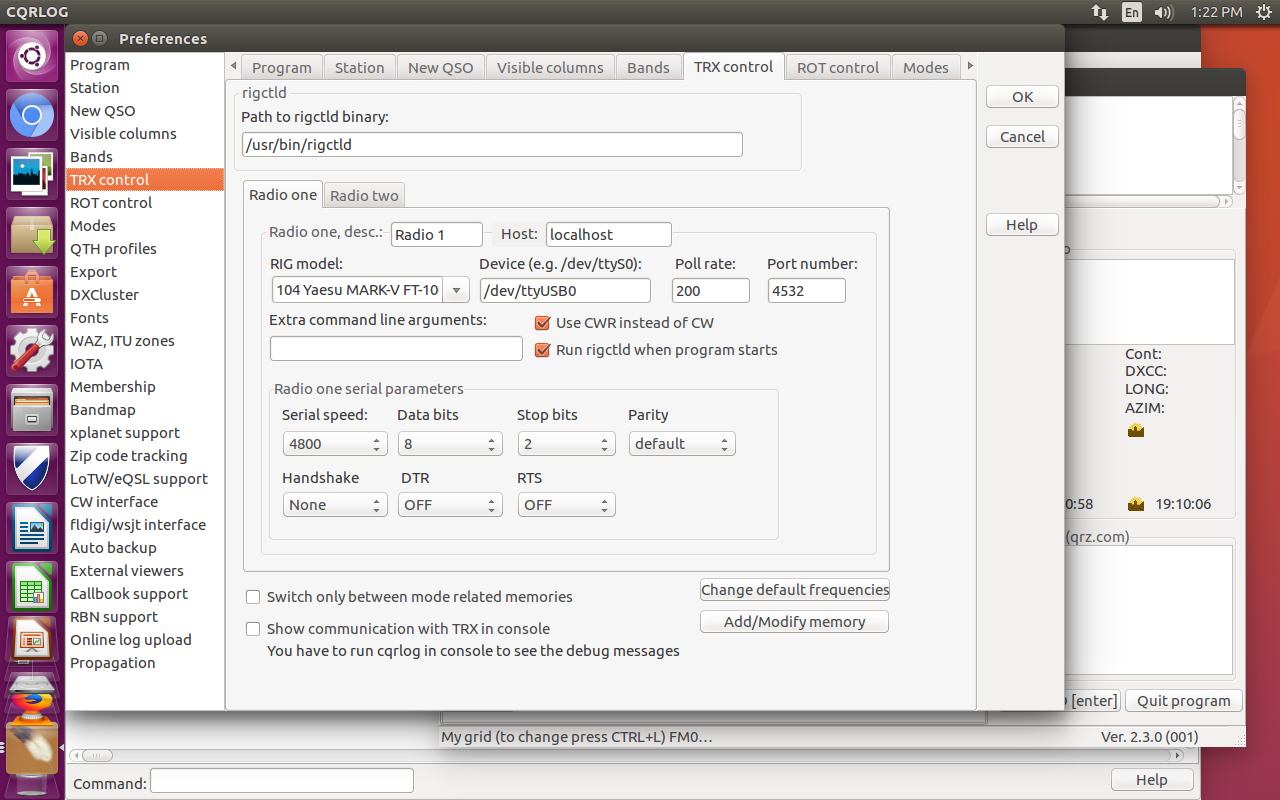Click the Device /dev/ttyUSB0 field

tap(565, 291)
